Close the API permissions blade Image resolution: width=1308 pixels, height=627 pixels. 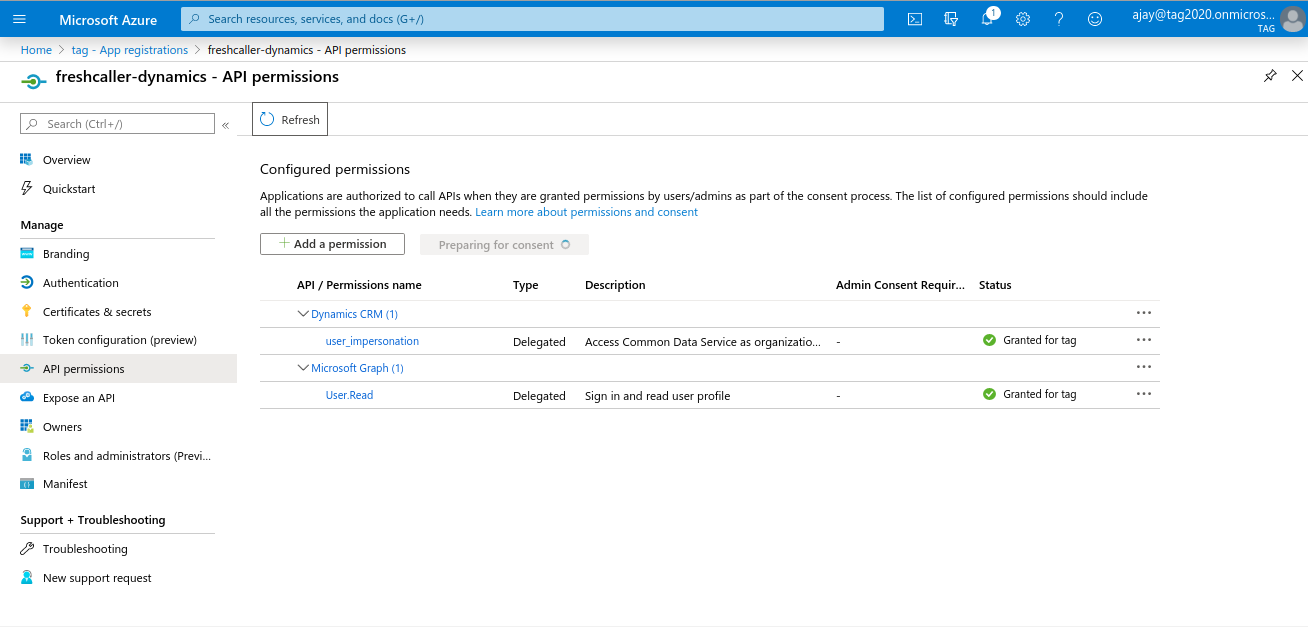click(x=1297, y=76)
